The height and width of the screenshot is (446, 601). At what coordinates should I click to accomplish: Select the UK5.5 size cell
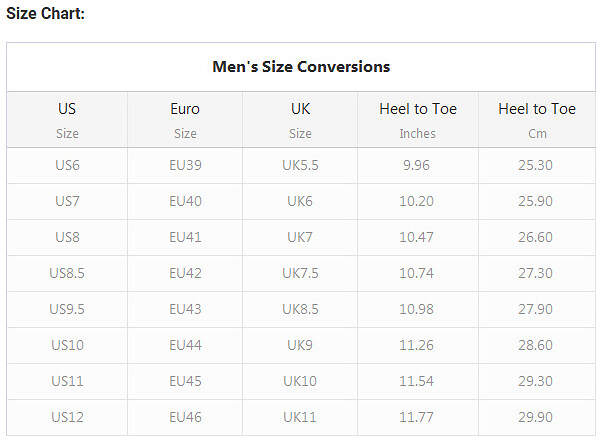(x=300, y=165)
